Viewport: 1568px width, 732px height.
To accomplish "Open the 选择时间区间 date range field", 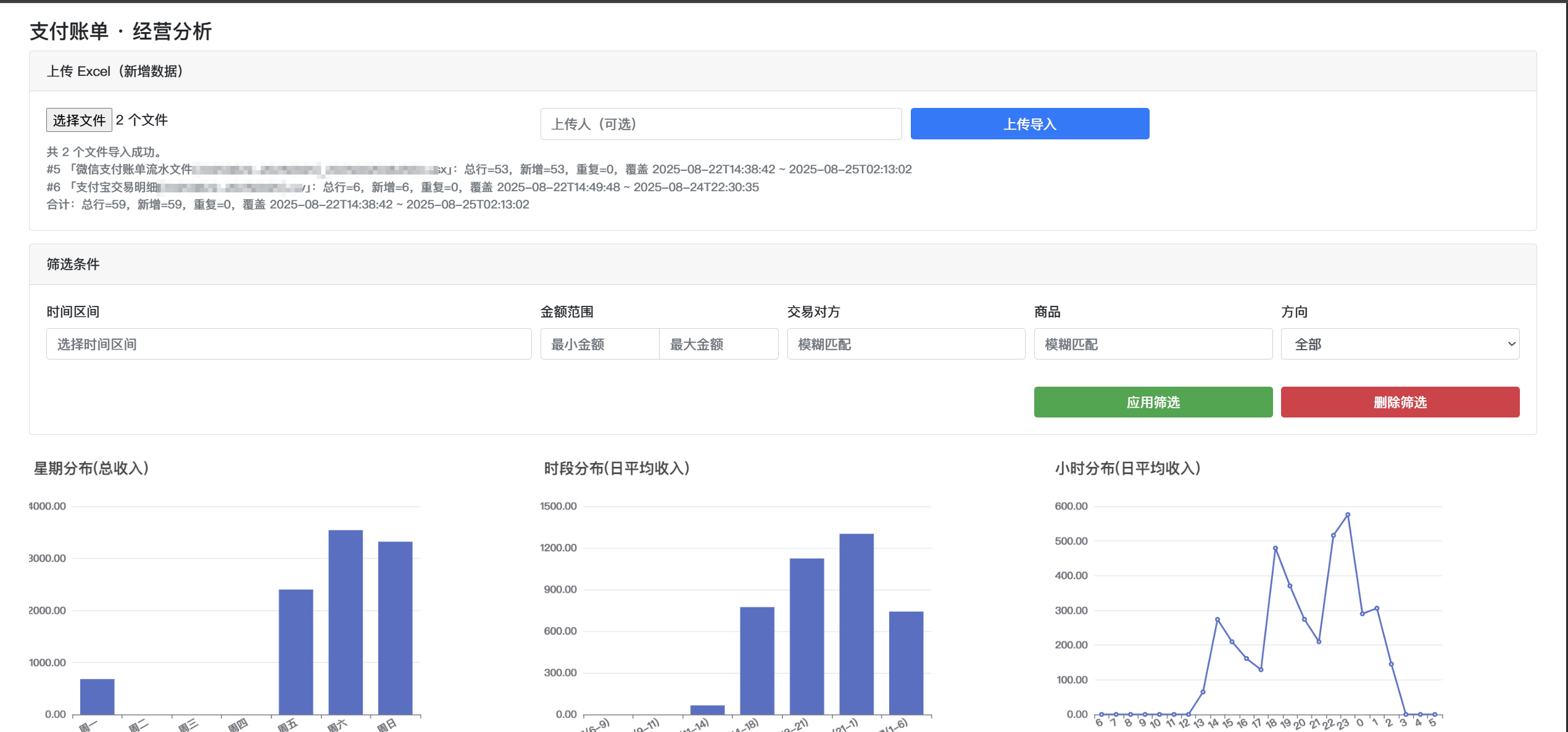I will (289, 344).
